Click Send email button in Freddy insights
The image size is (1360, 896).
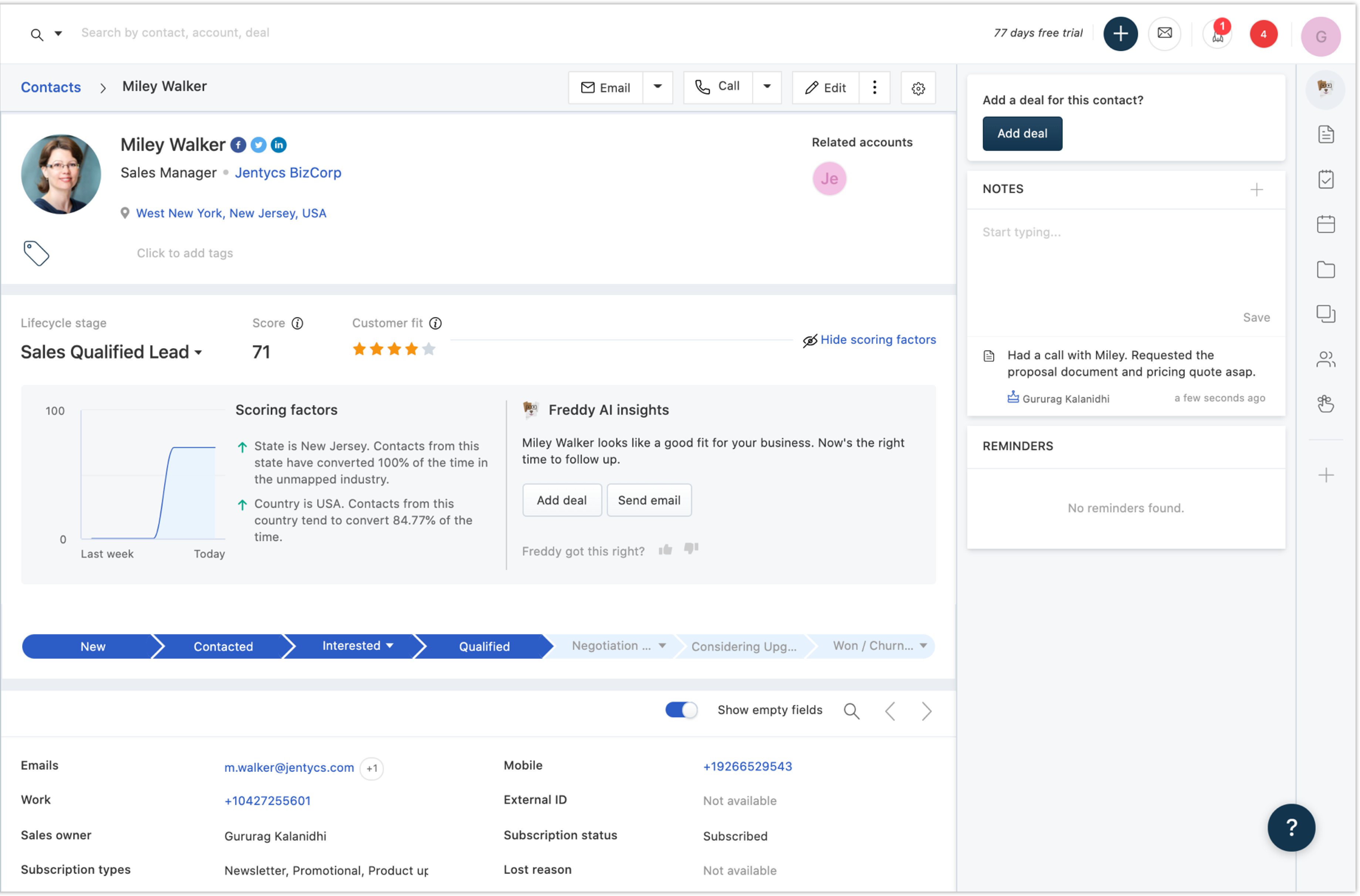pos(648,500)
